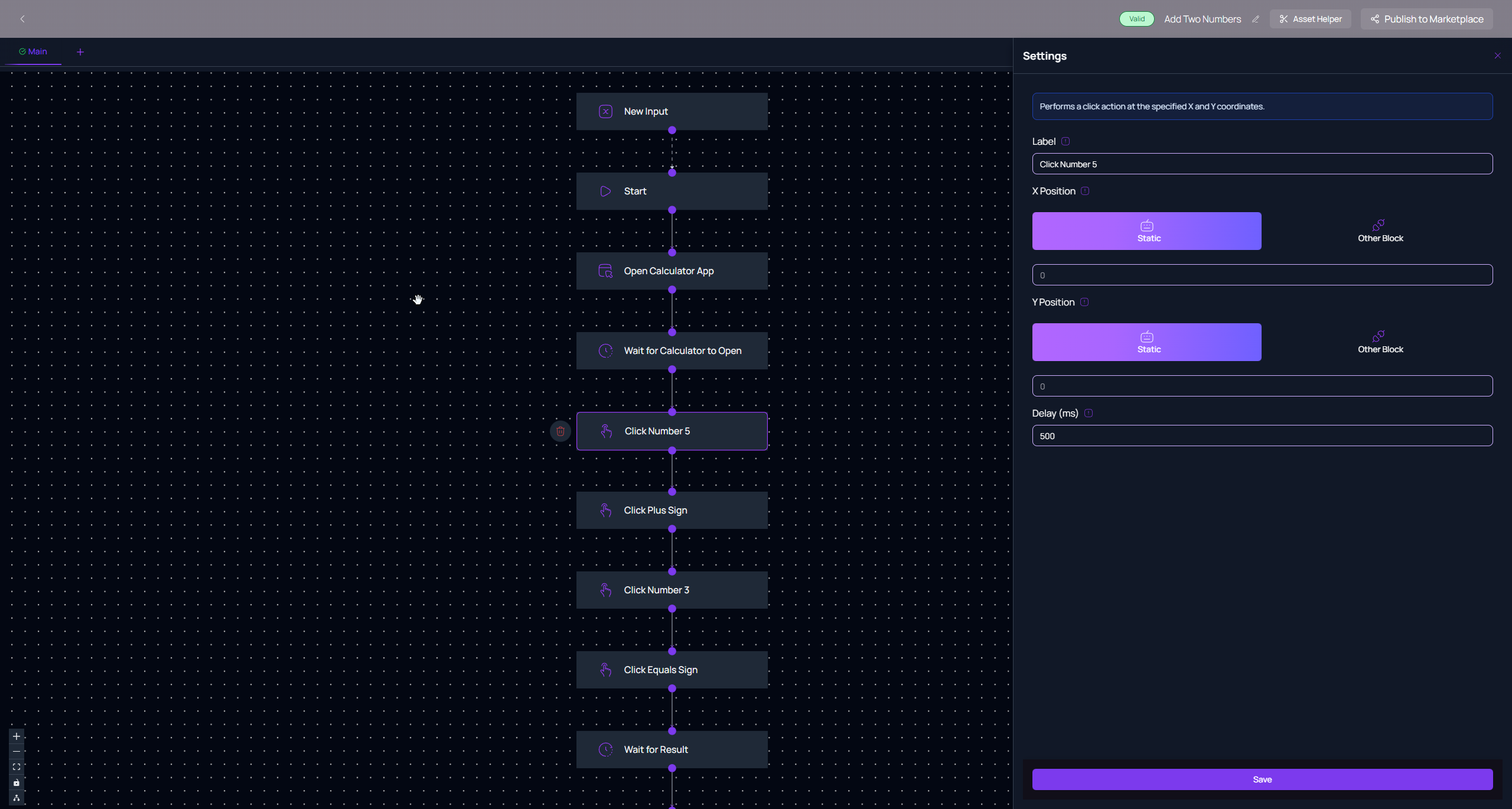Toggle the canvas lock icon
1512x809 pixels.
click(17, 783)
